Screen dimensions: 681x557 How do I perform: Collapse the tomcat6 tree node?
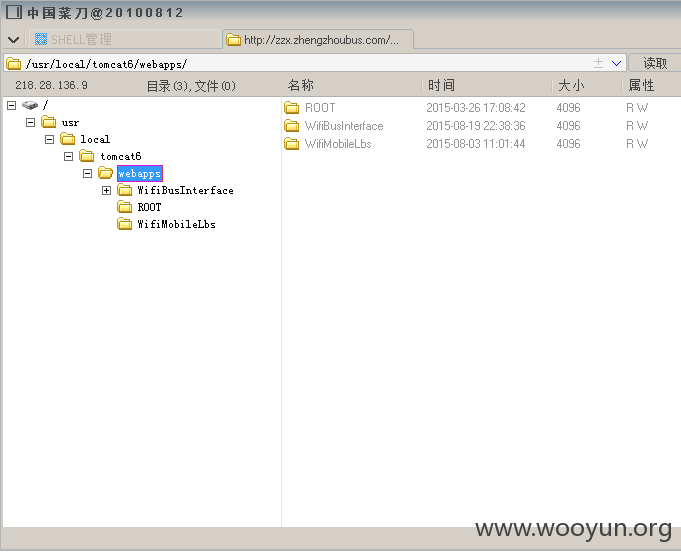point(69,156)
